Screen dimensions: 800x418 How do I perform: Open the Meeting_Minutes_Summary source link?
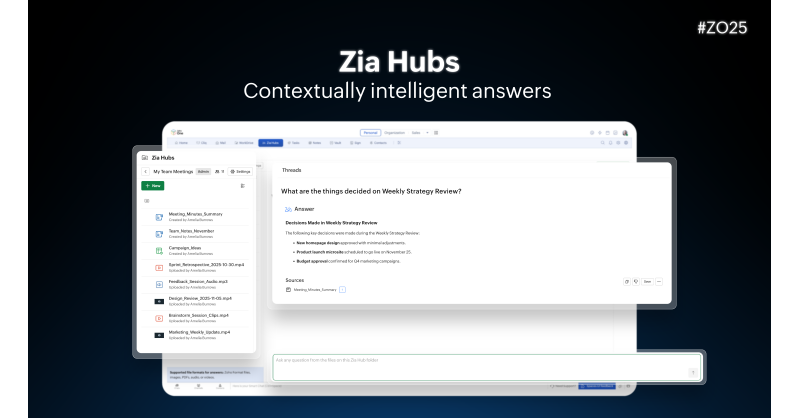click(x=315, y=290)
